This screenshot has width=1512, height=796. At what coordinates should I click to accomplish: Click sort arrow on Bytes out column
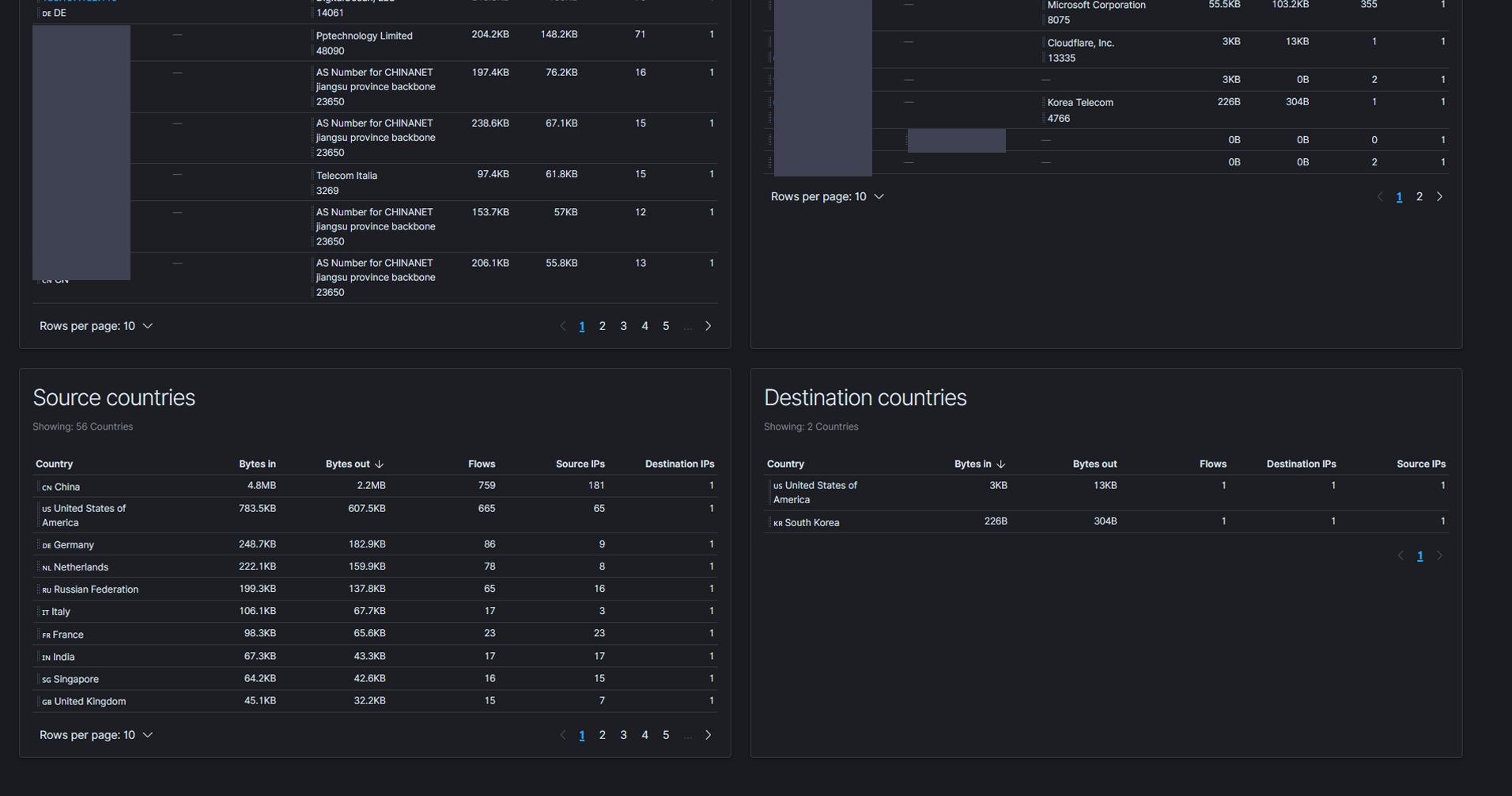[379, 464]
